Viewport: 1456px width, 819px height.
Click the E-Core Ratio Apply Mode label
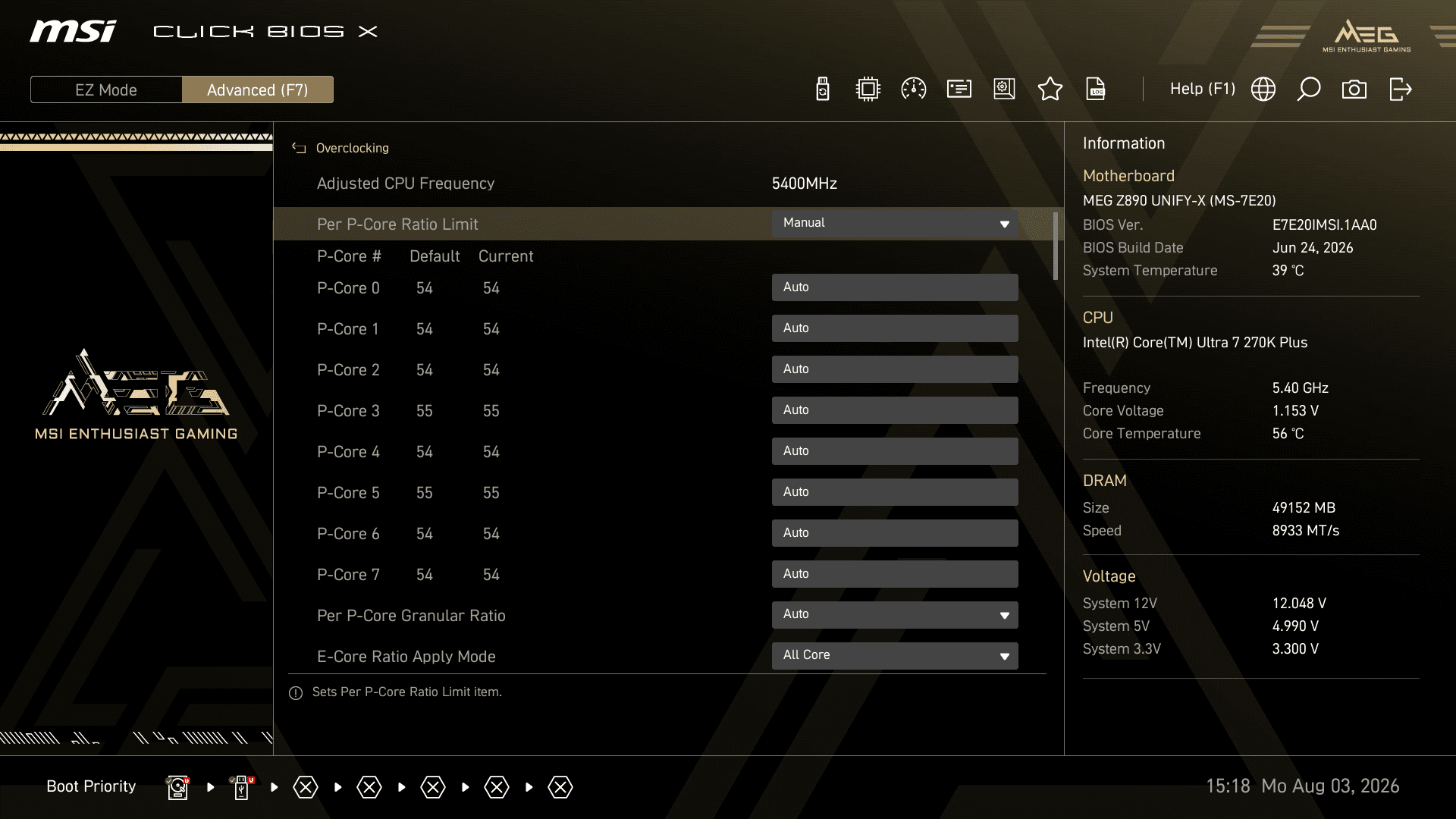[406, 657]
